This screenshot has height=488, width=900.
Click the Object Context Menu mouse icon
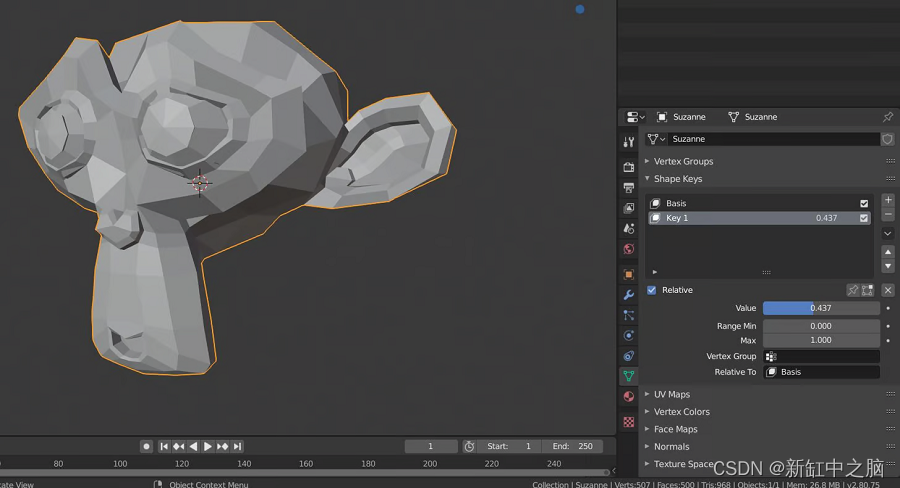click(158, 485)
